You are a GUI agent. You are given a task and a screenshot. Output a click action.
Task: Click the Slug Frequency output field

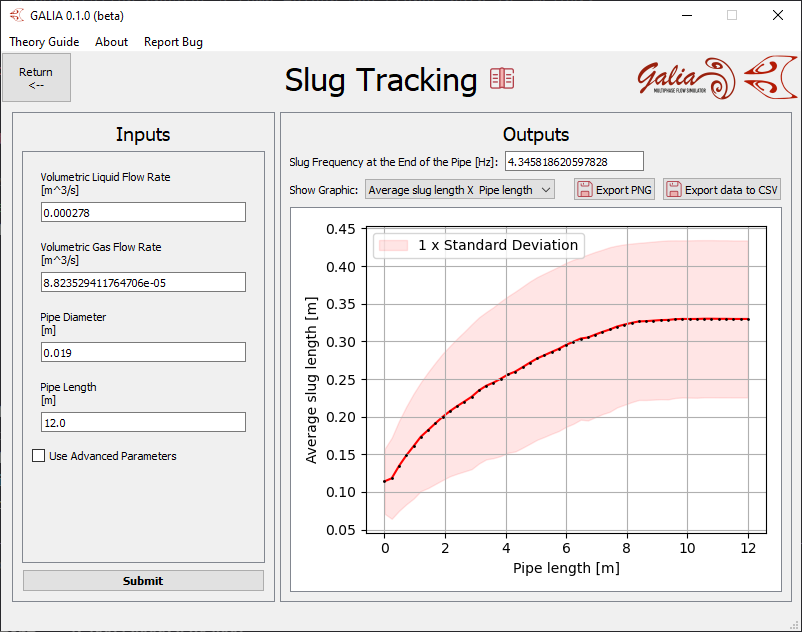574,161
